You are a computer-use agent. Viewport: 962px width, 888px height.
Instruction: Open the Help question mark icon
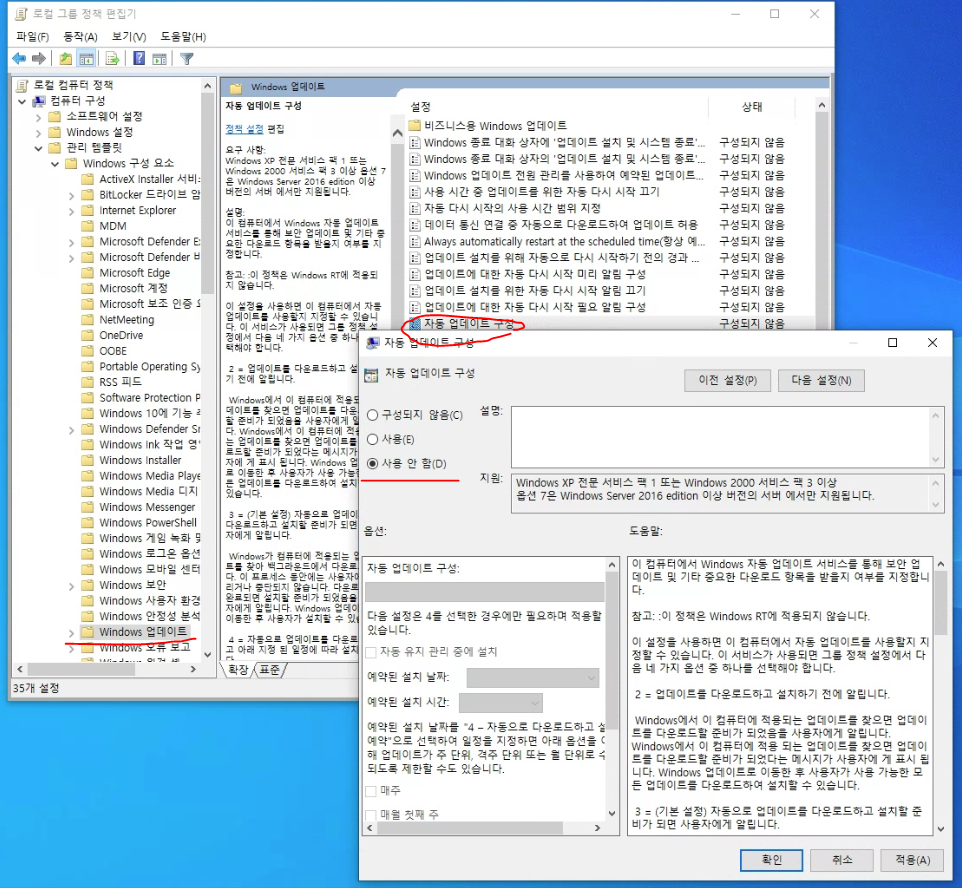click(x=139, y=59)
